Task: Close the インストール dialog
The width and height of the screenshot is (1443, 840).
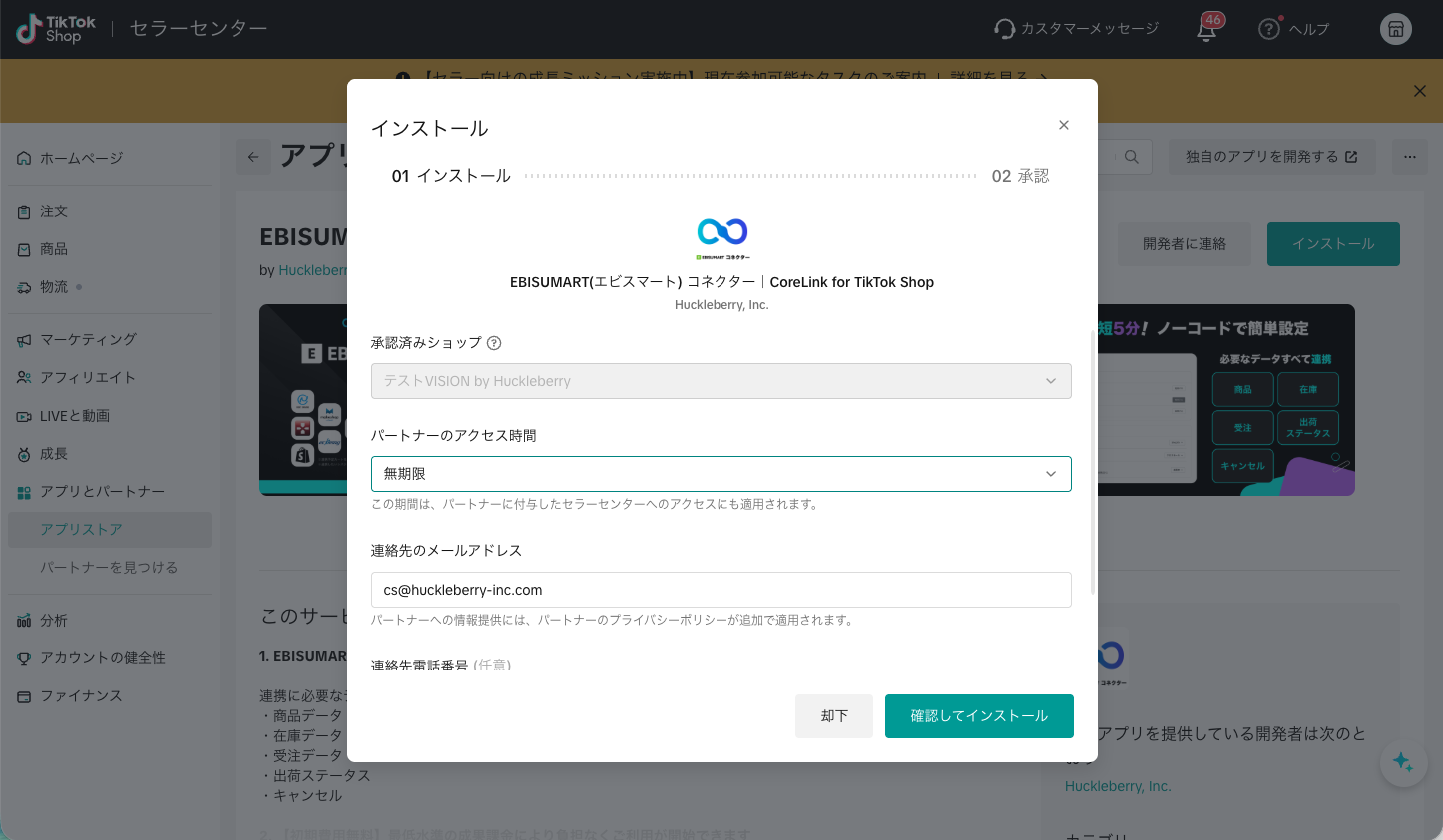Action: pyautogui.click(x=1064, y=125)
